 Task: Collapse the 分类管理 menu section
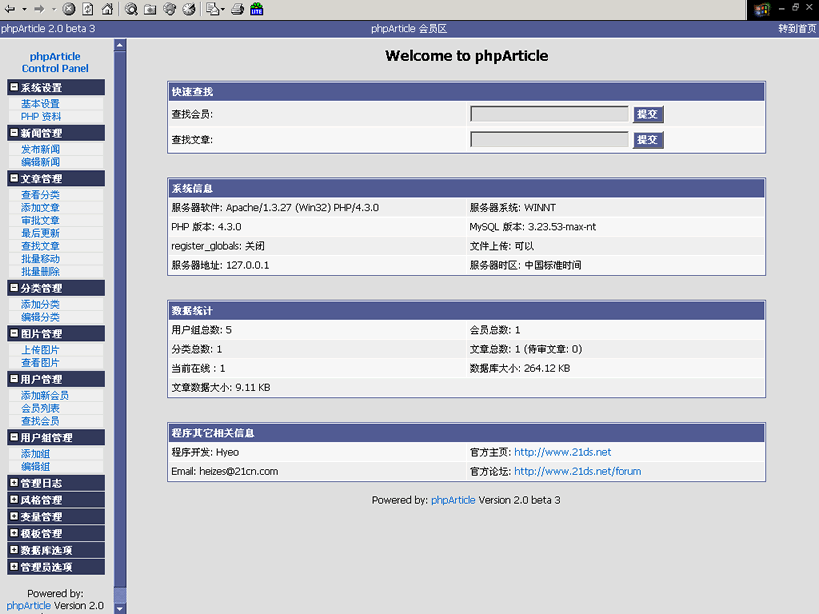[x=15, y=288]
